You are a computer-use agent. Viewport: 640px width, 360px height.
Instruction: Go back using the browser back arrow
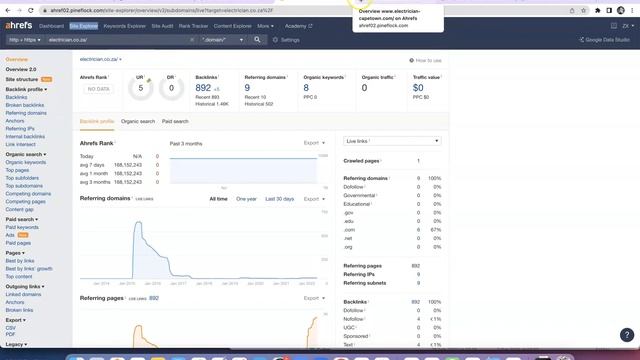pos(8,10)
